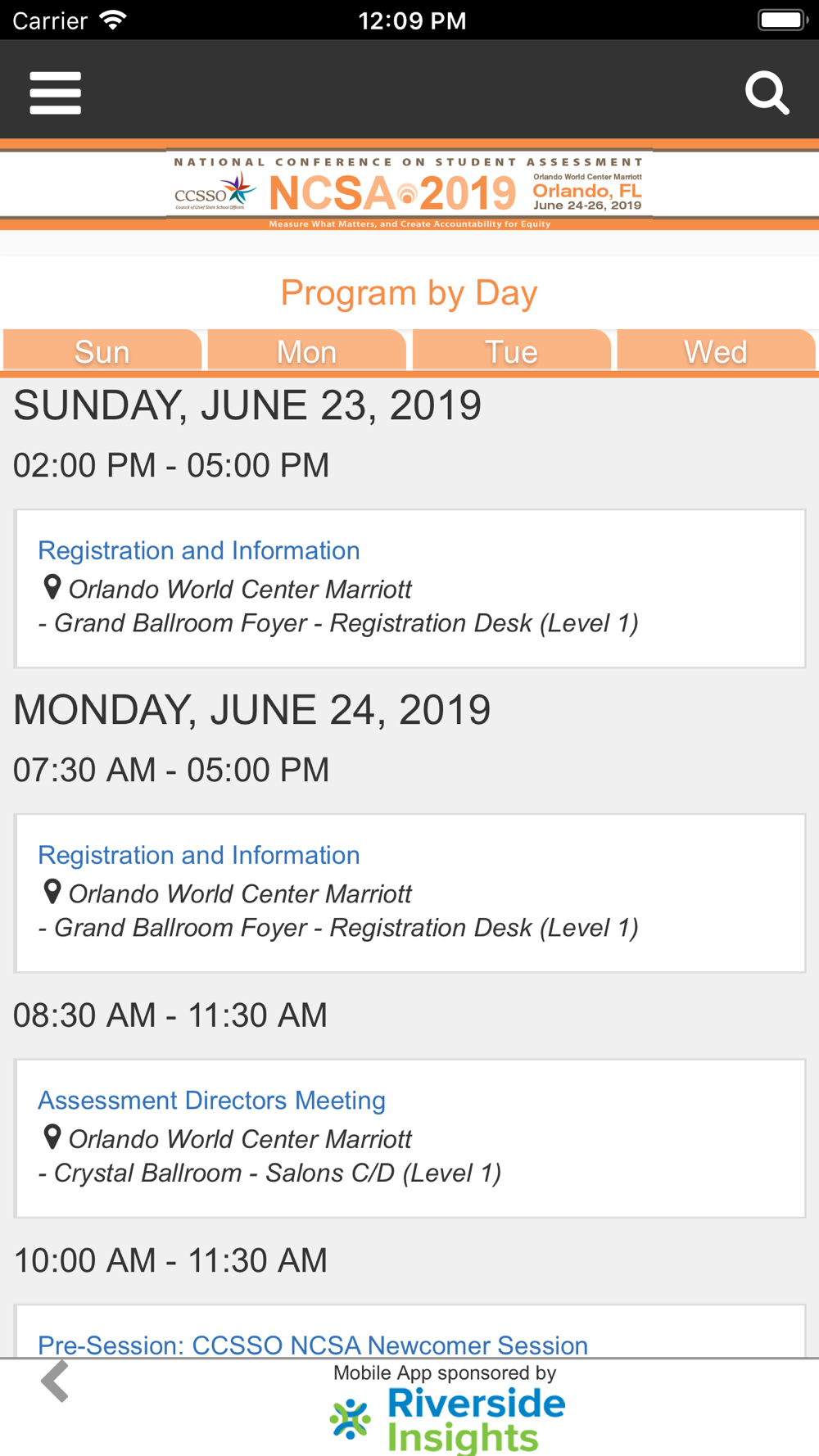
Task: Switch to the Sun tab
Action: click(102, 351)
